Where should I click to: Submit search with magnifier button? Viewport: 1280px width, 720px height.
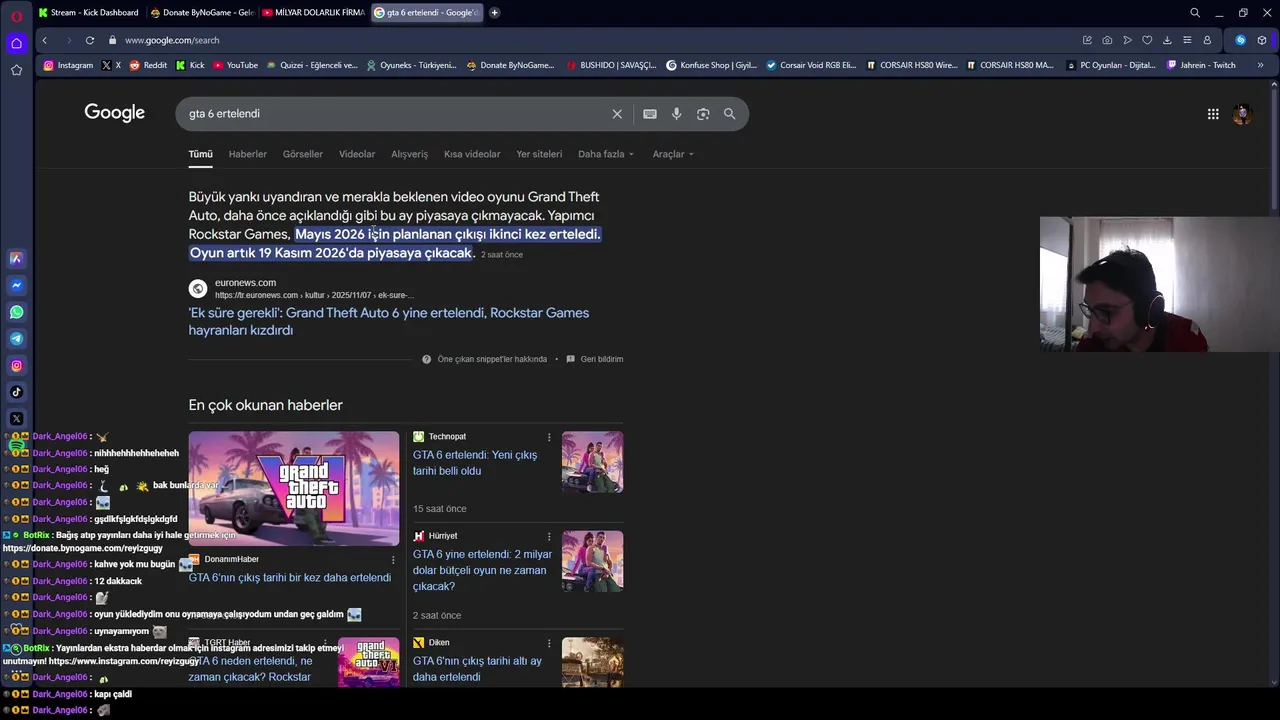(x=730, y=114)
